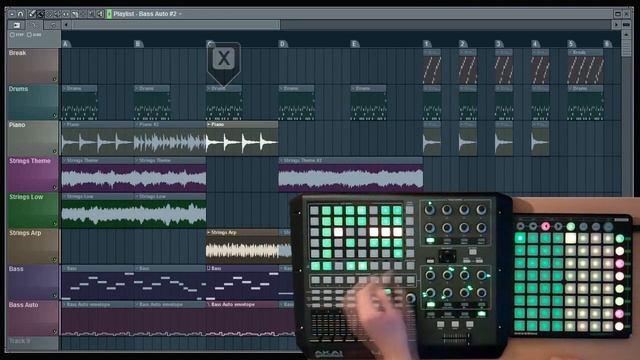Select the Paint brush tool
The image size is (640, 360).
click(x=40, y=14)
